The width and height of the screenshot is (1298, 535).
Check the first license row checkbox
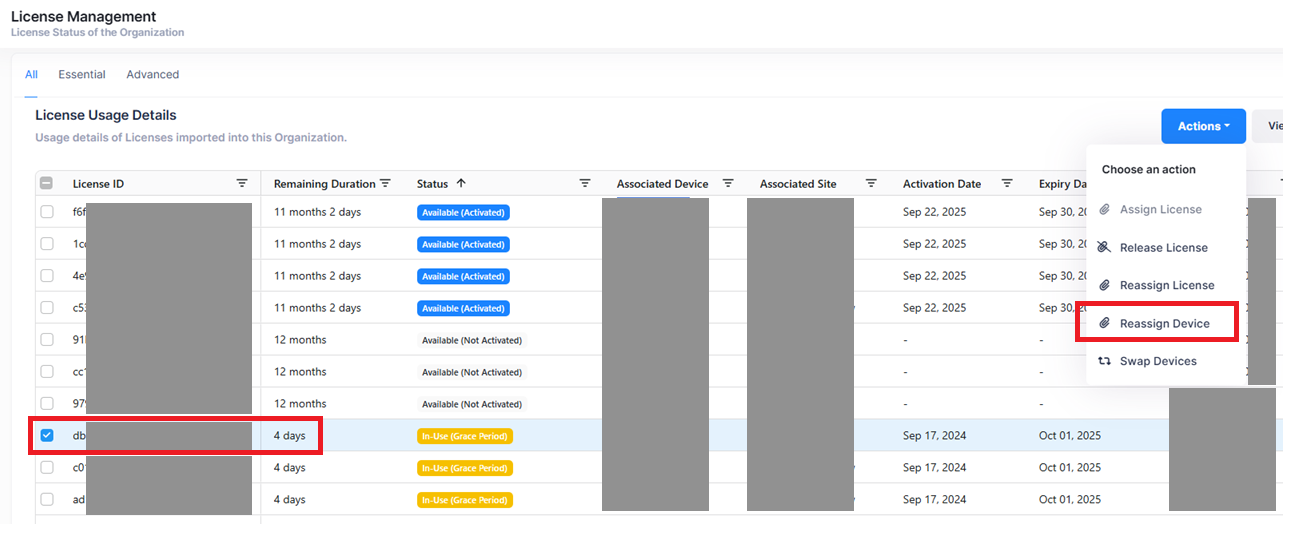(47, 212)
